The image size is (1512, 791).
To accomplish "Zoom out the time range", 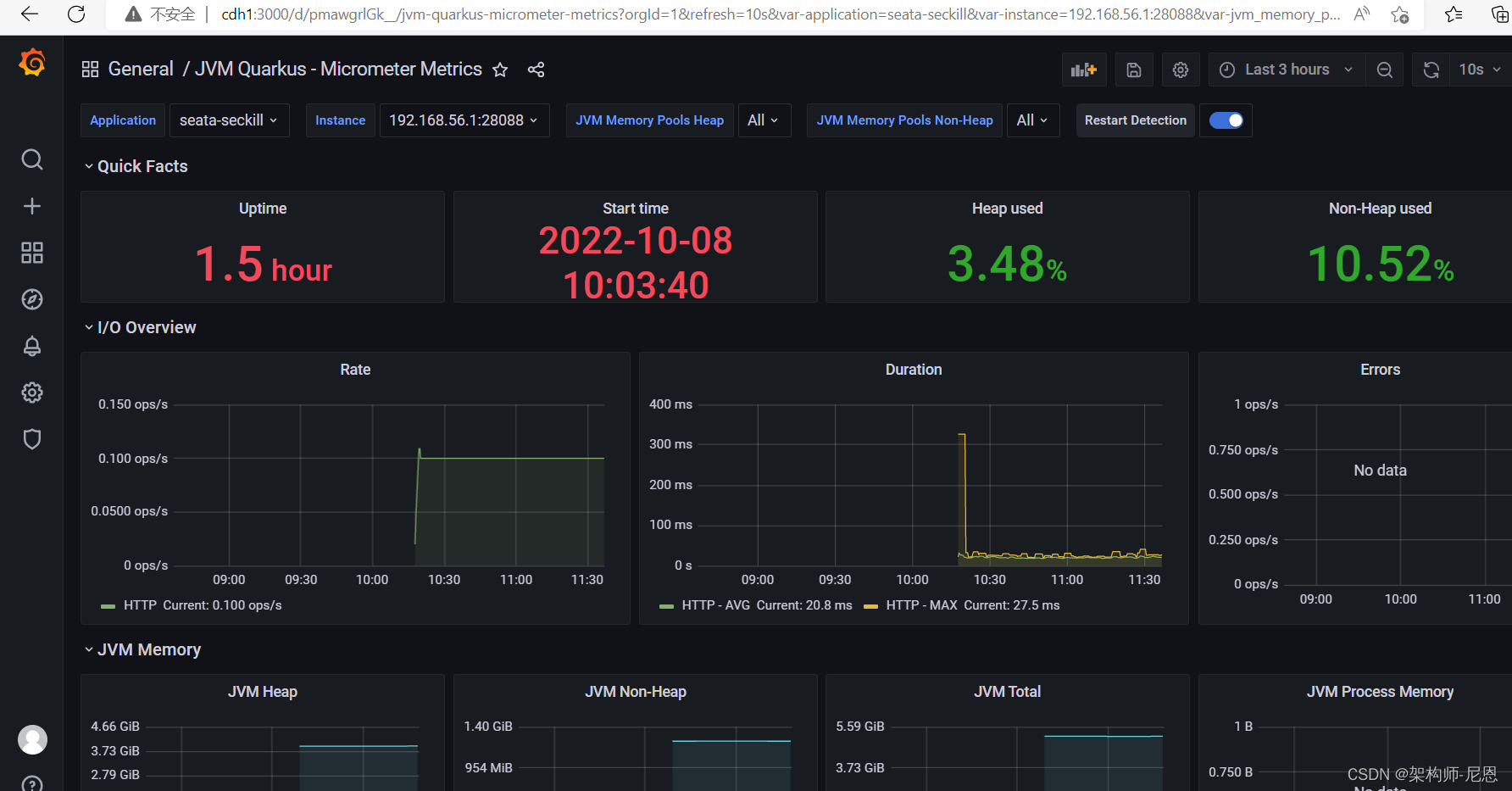I will coord(1385,70).
